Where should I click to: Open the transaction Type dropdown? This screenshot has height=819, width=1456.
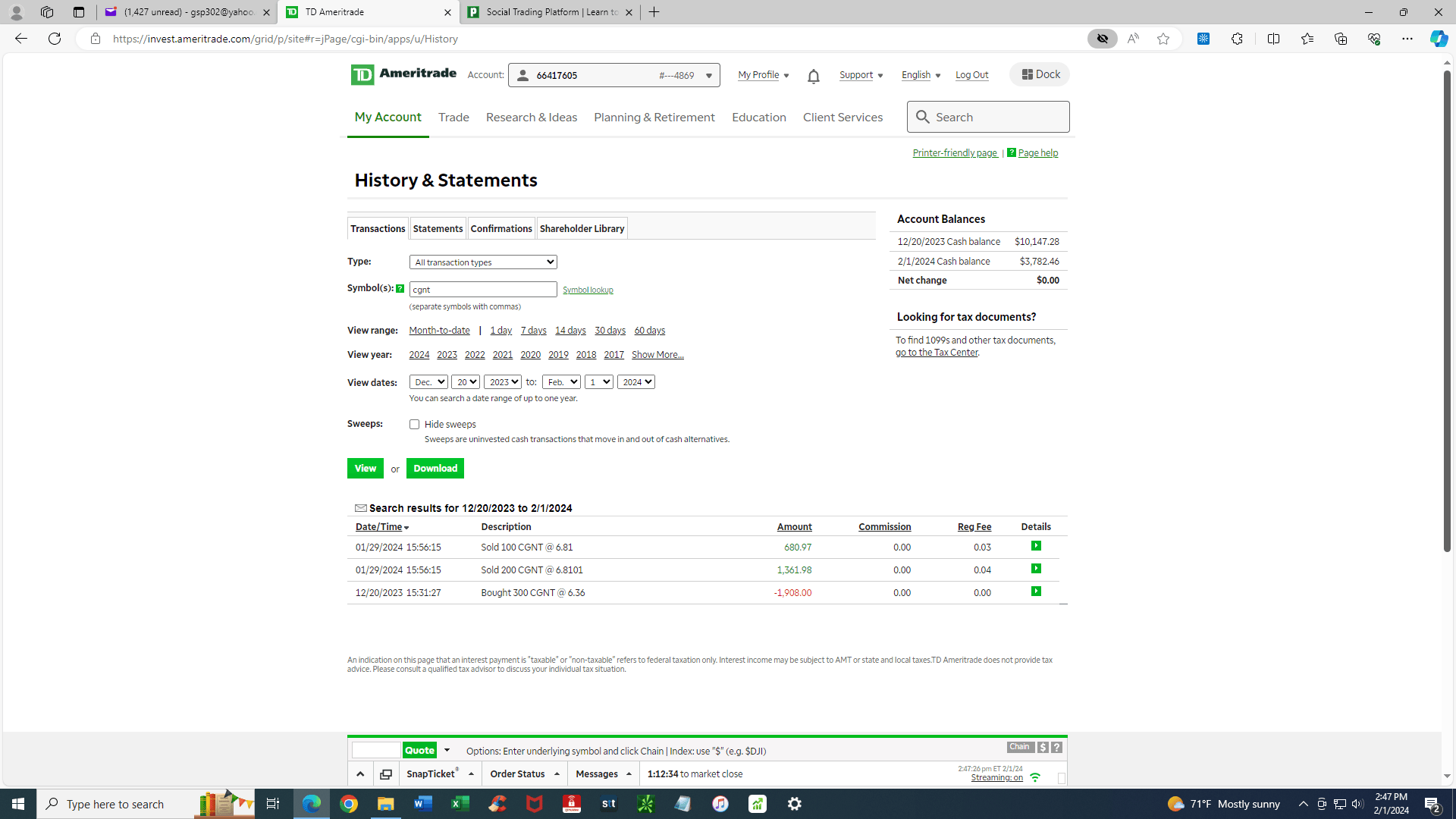[x=483, y=262]
